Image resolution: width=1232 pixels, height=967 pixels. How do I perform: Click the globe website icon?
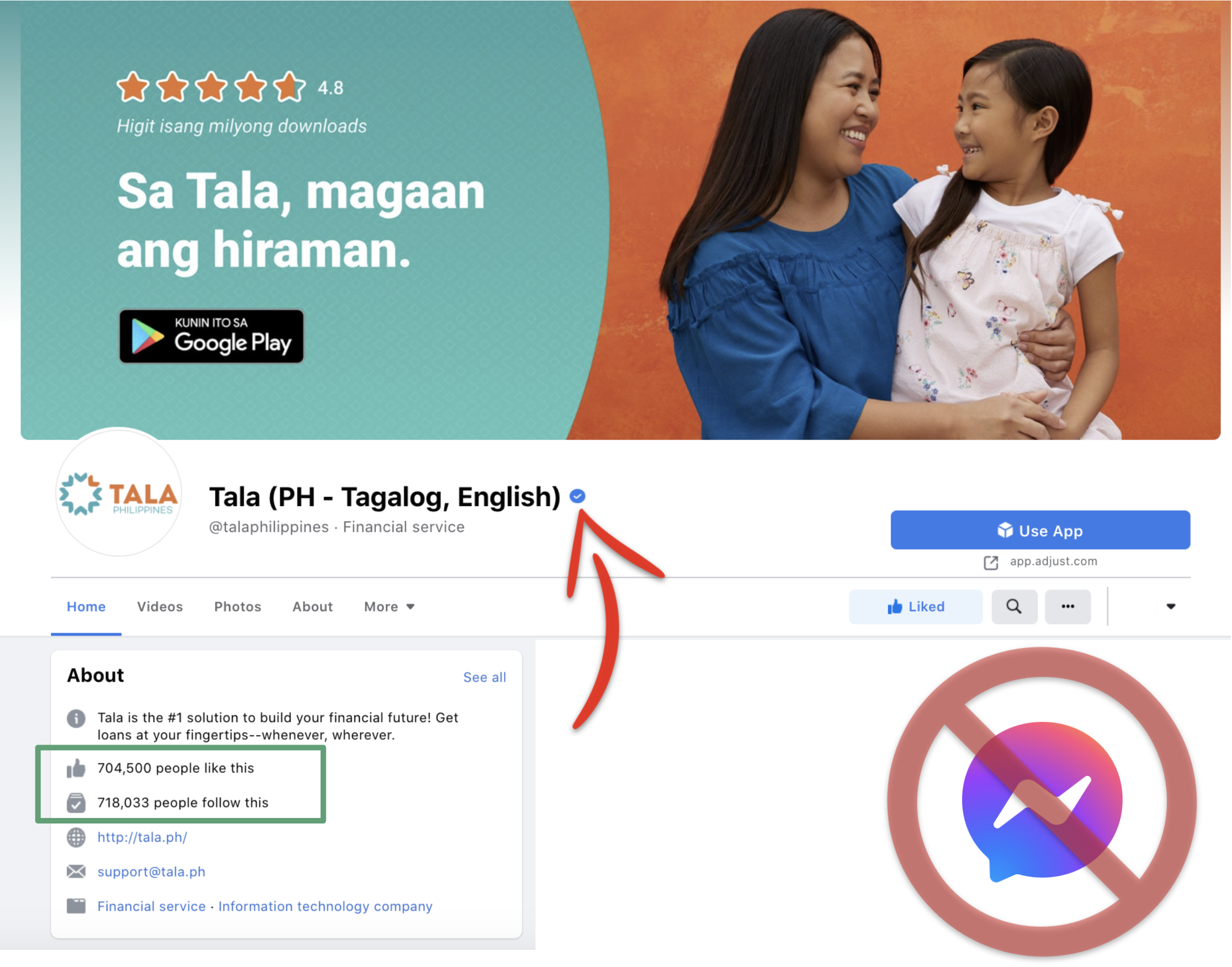click(76, 837)
